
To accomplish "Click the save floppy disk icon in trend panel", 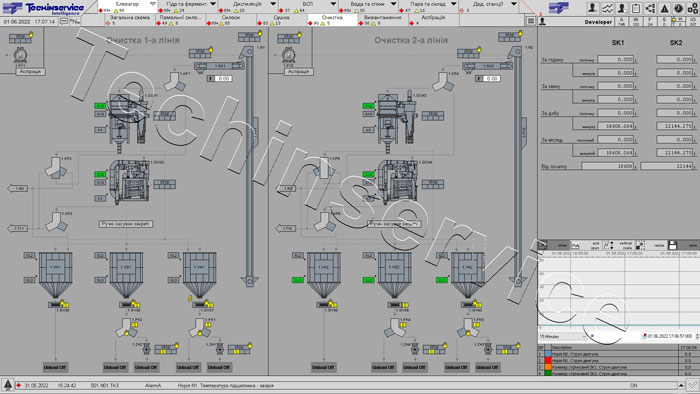I will click(x=673, y=245).
